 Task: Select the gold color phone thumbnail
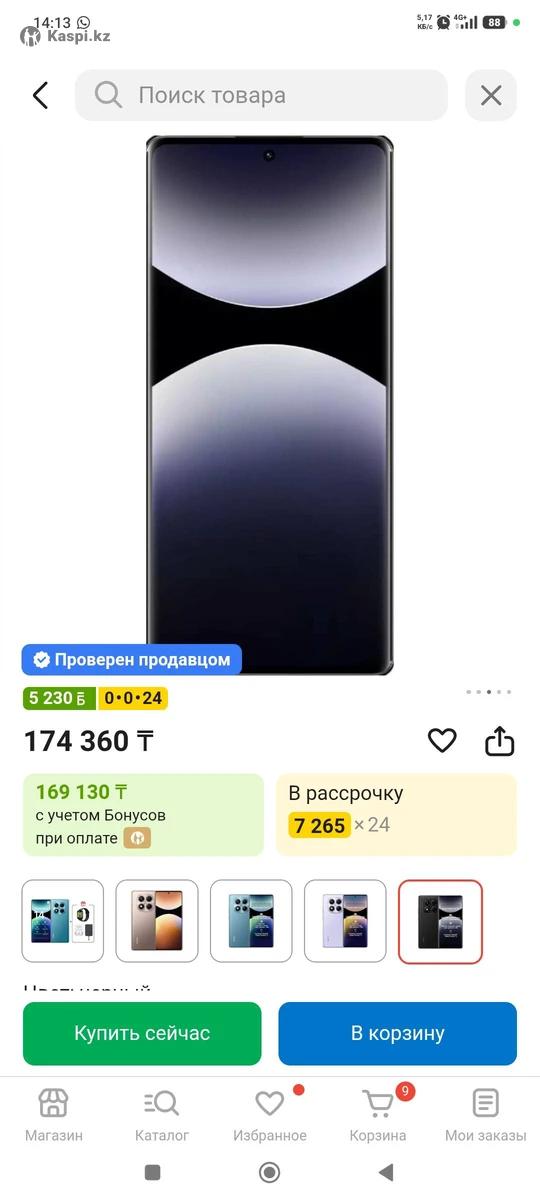click(157, 922)
